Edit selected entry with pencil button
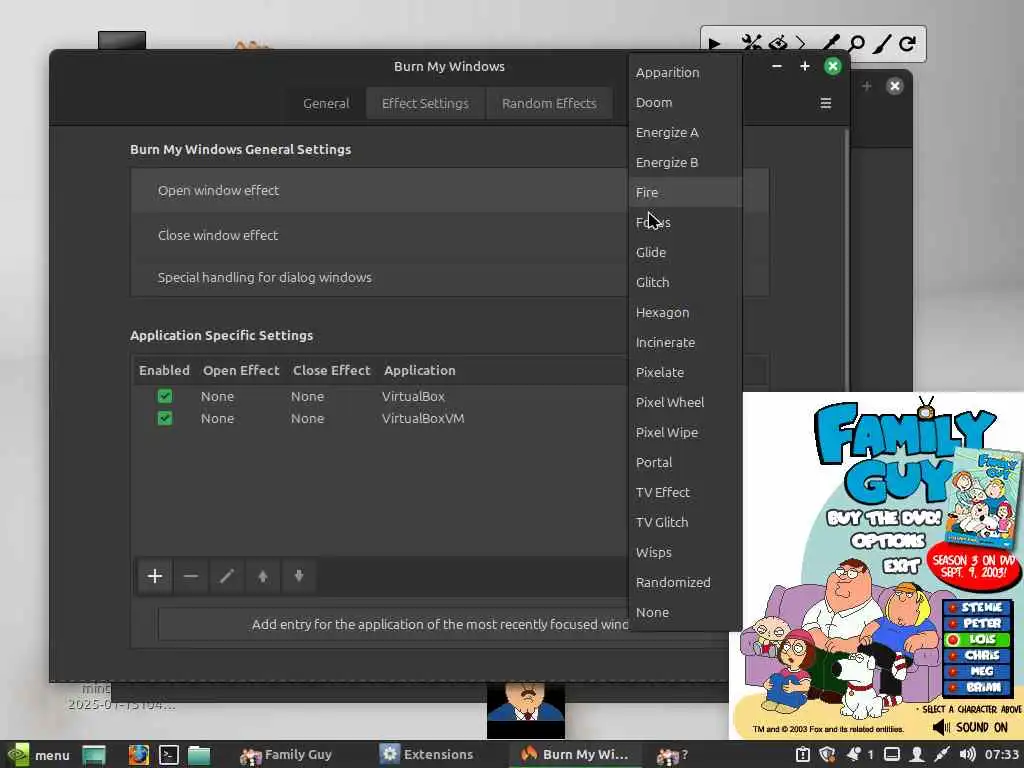The width and height of the screenshot is (1024, 768). [227, 576]
